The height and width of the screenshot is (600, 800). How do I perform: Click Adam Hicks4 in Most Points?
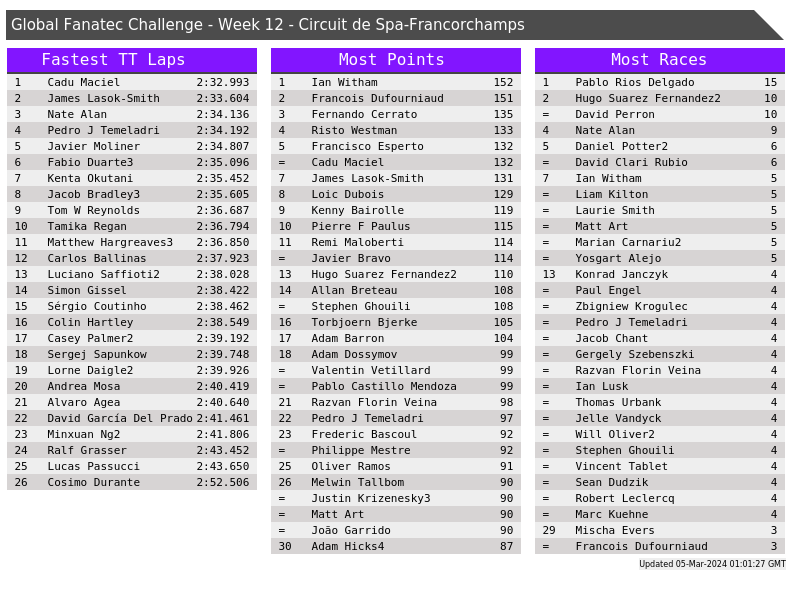[347, 546]
